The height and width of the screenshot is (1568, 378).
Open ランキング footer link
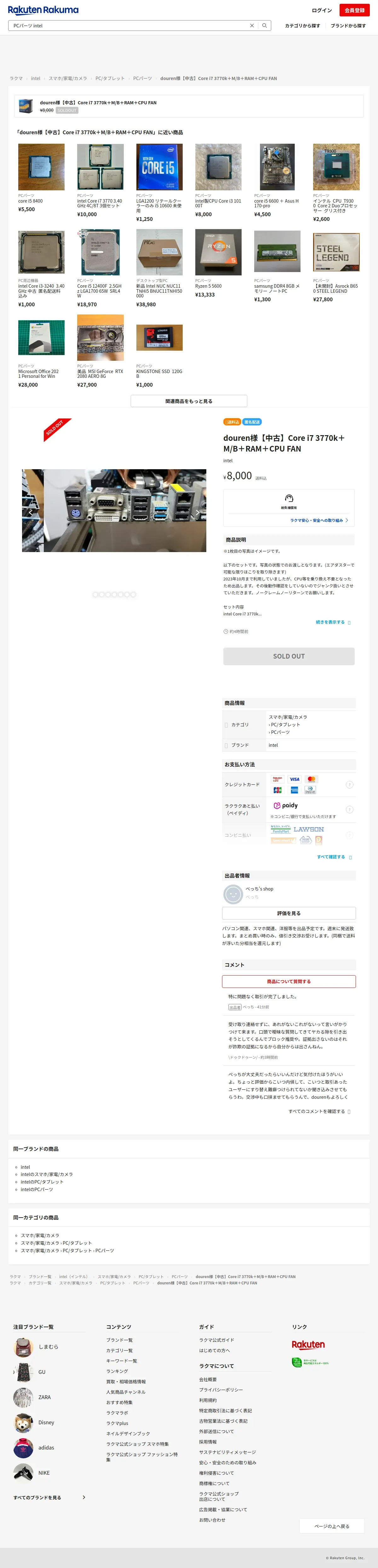(117, 1371)
